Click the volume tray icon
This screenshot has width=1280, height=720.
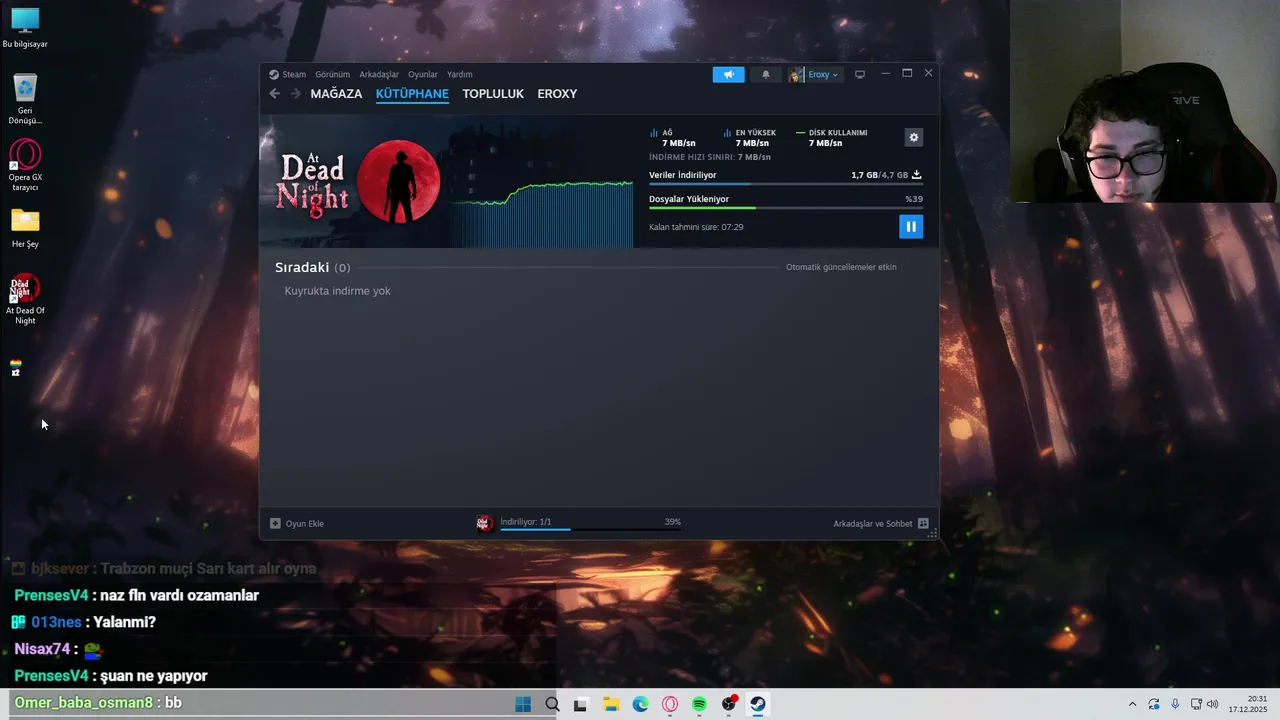point(1213,704)
